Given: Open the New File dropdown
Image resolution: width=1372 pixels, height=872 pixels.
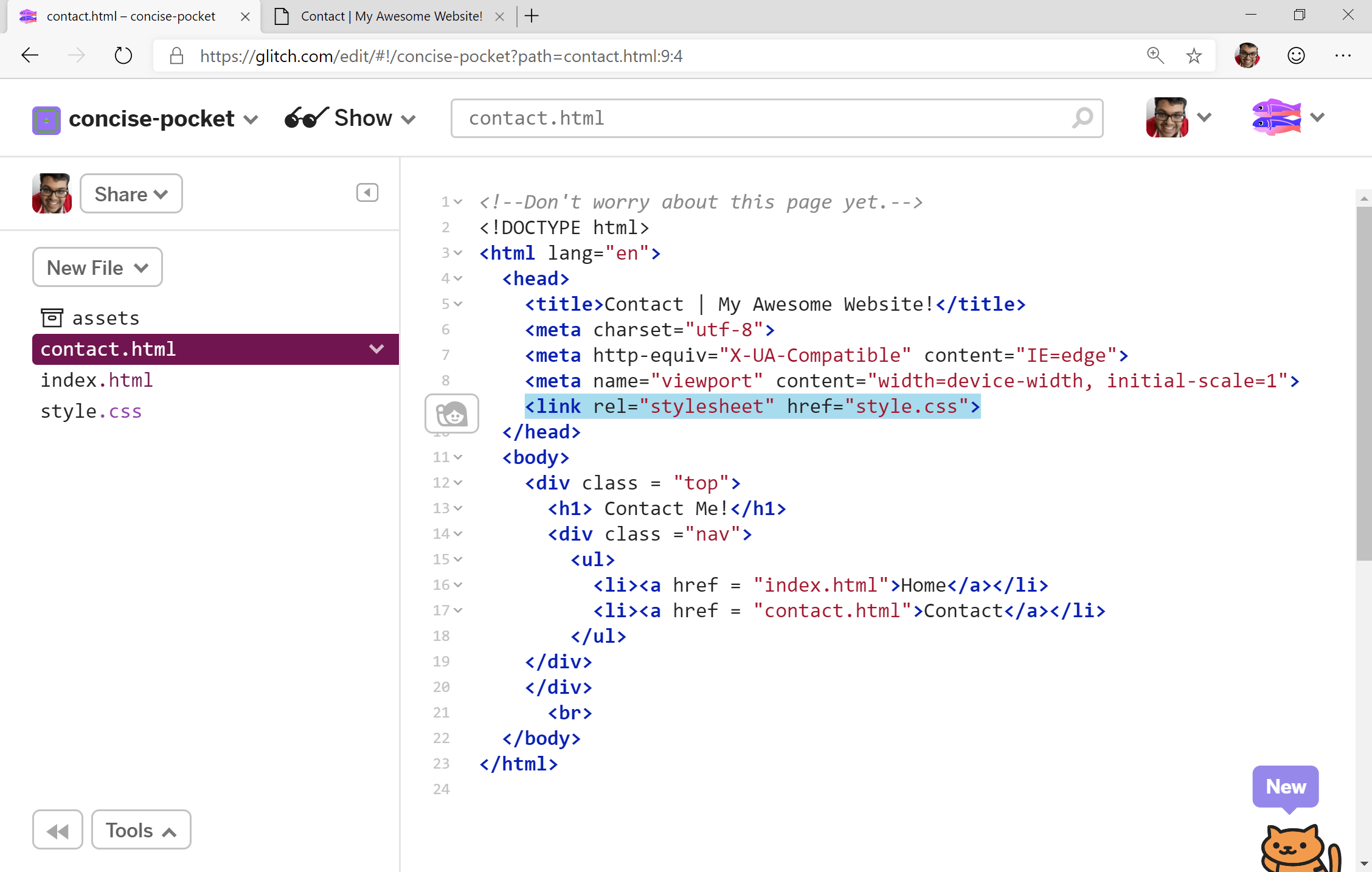Looking at the screenshot, I should 97,268.
